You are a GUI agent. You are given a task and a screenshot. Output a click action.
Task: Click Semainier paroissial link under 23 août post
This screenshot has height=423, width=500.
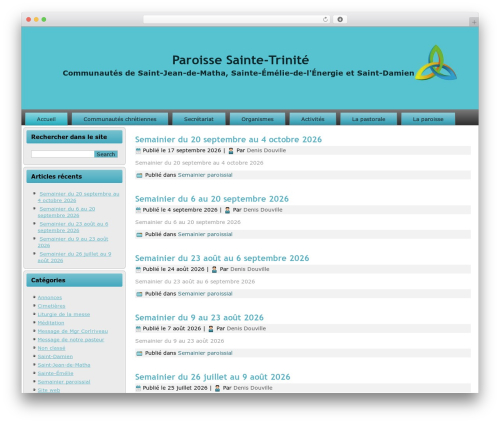coord(205,294)
